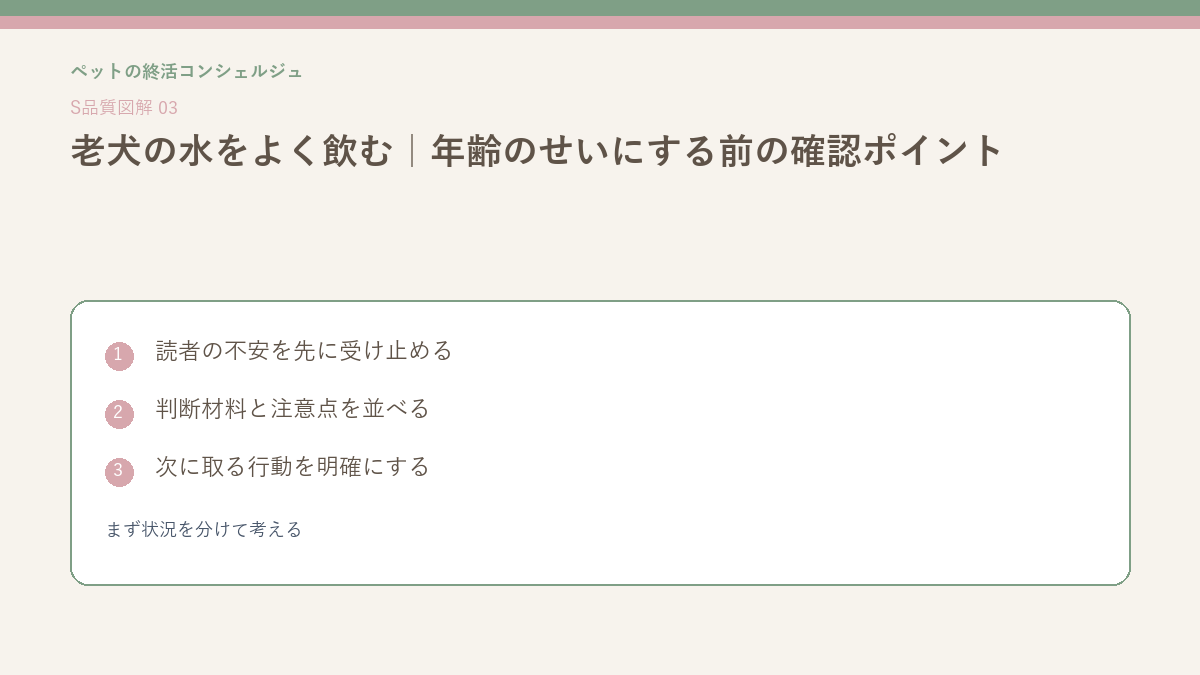The width and height of the screenshot is (1200, 675).
Task: Click the pink circle numbered 1
Action: click(x=119, y=356)
